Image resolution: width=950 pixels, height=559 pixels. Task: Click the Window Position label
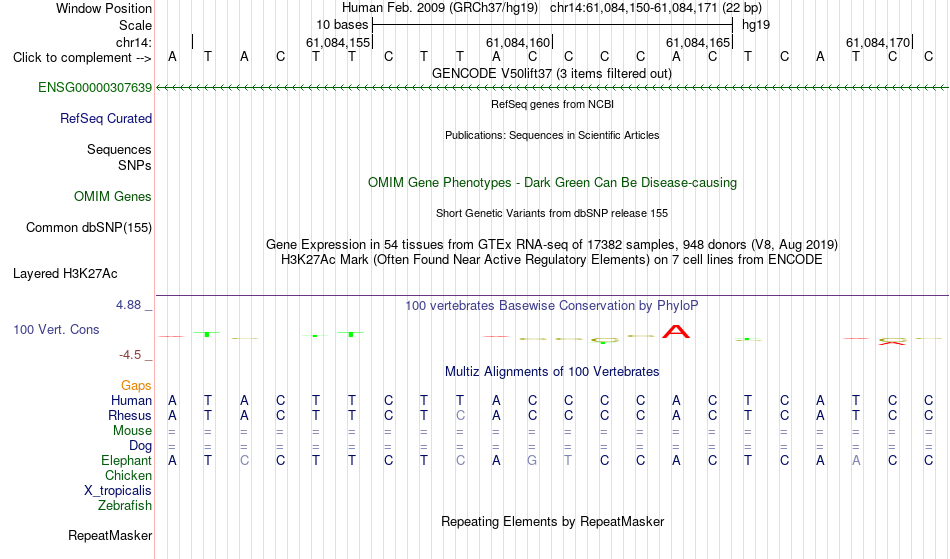coord(104,8)
